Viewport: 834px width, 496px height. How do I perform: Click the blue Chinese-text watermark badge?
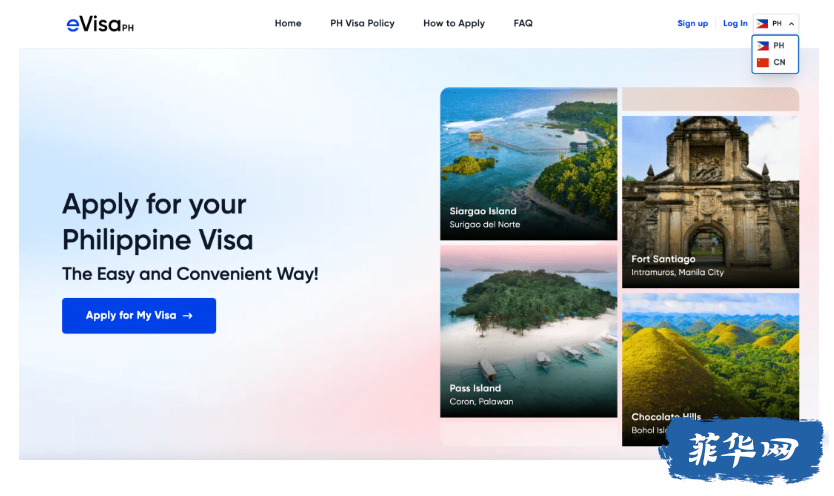742,450
